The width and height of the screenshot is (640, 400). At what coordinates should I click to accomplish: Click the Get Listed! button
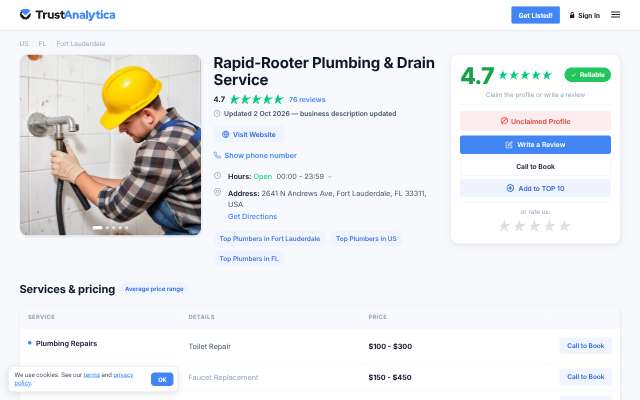coord(535,15)
